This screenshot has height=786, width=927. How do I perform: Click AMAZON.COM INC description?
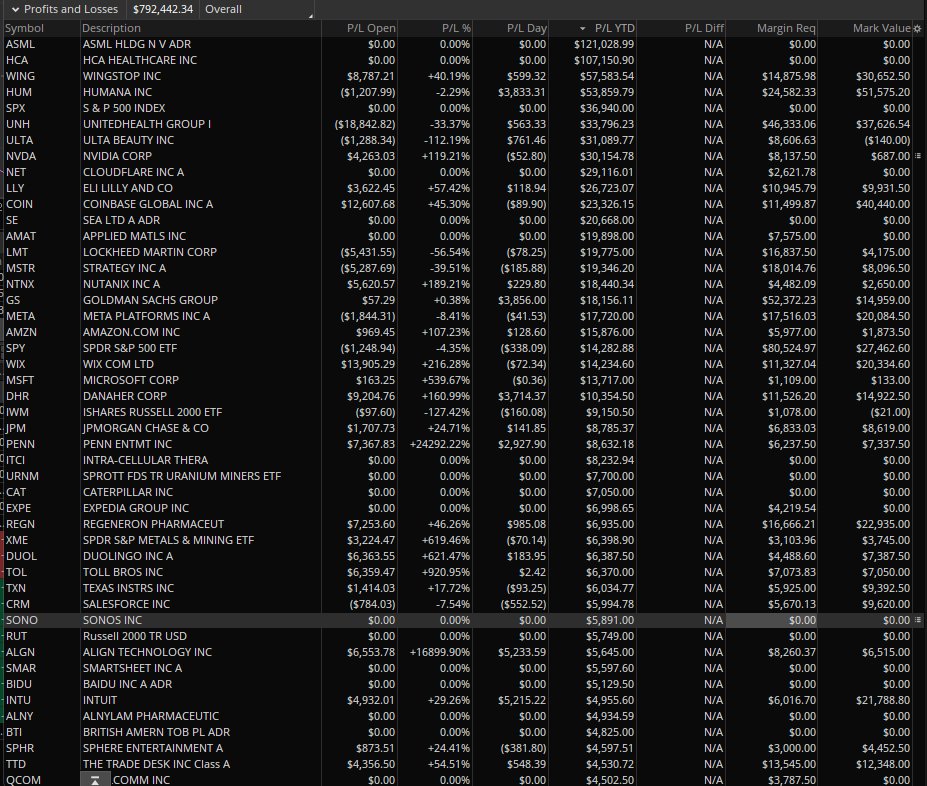[131, 332]
